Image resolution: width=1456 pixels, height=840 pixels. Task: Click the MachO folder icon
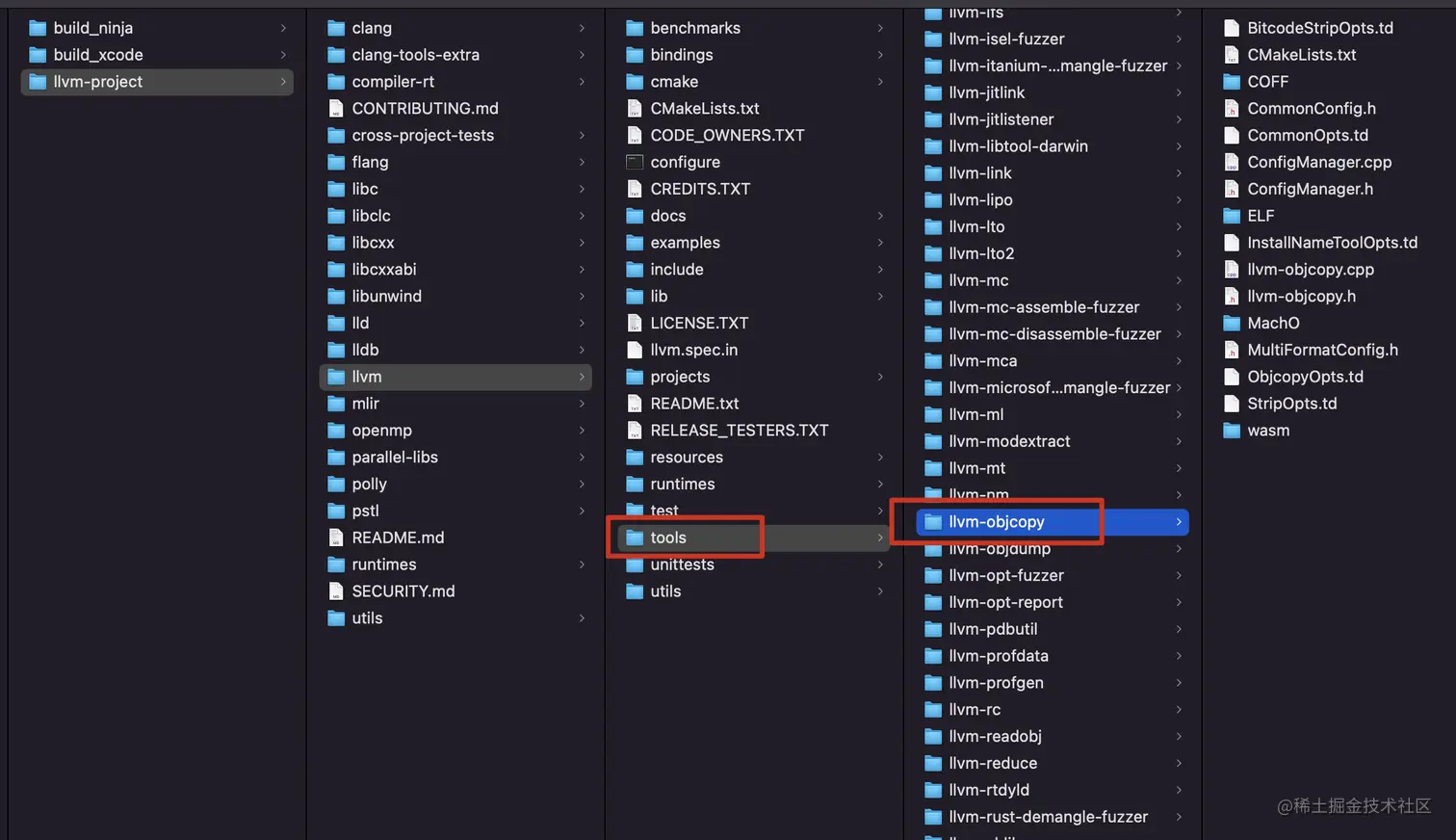tap(1232, 323)
